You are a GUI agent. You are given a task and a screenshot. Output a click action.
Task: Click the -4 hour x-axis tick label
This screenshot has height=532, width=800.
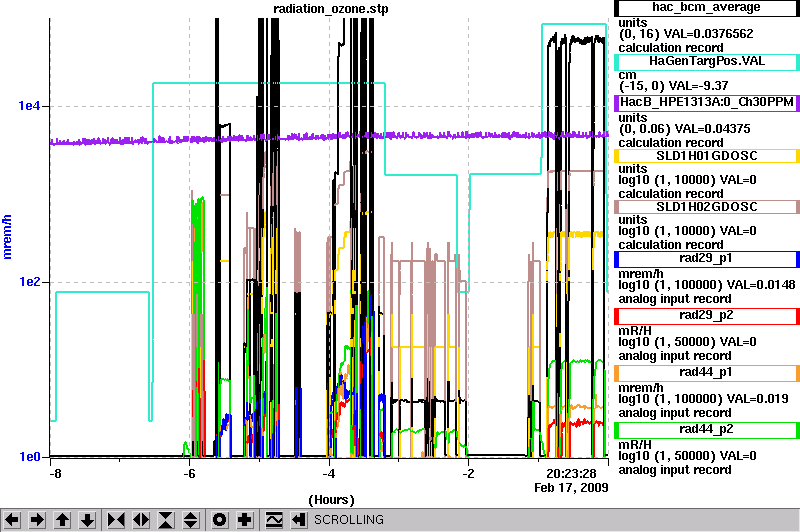coord(329,473)
